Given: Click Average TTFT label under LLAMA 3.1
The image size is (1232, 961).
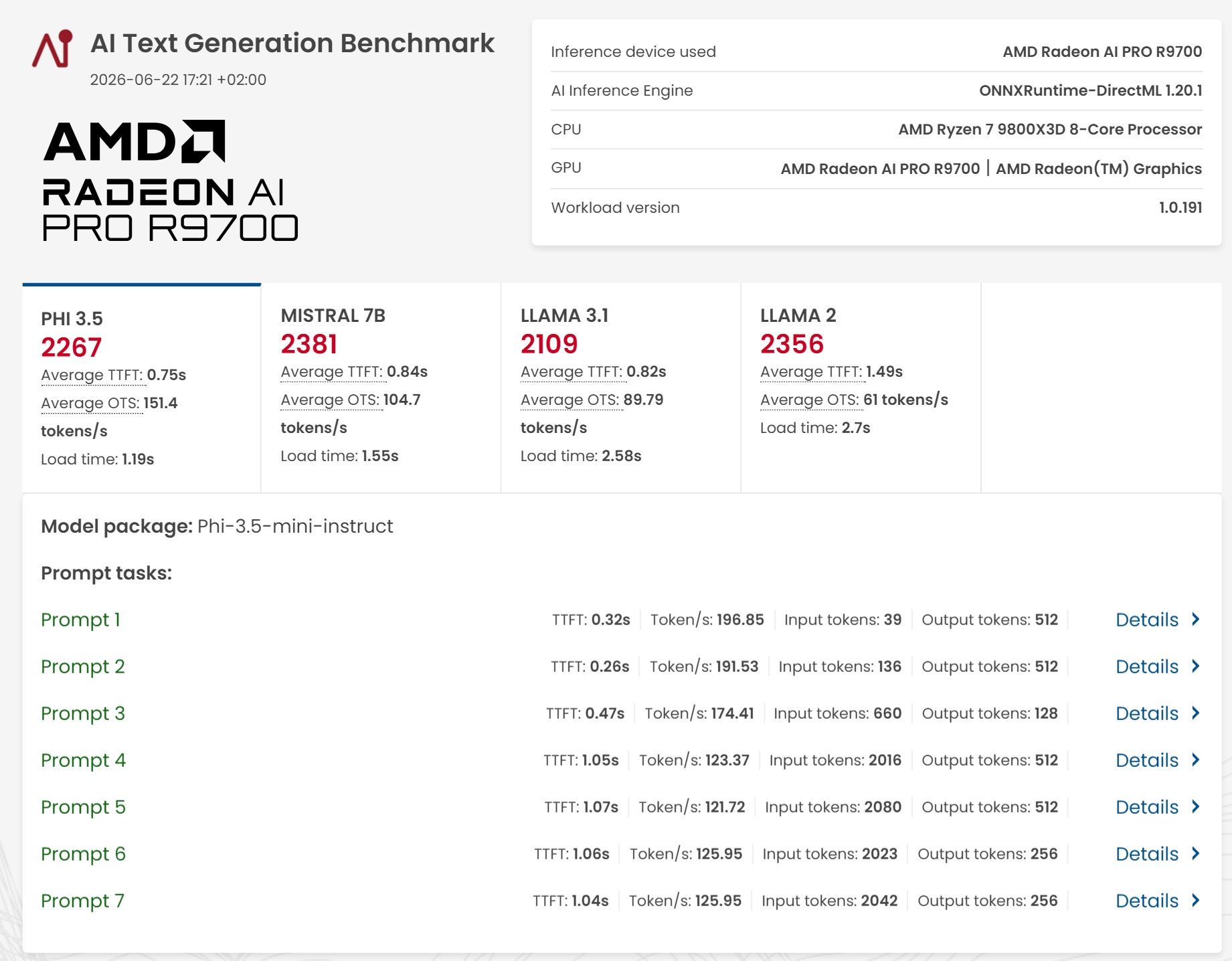Looking at the screenshot, I should coord(572,371).
